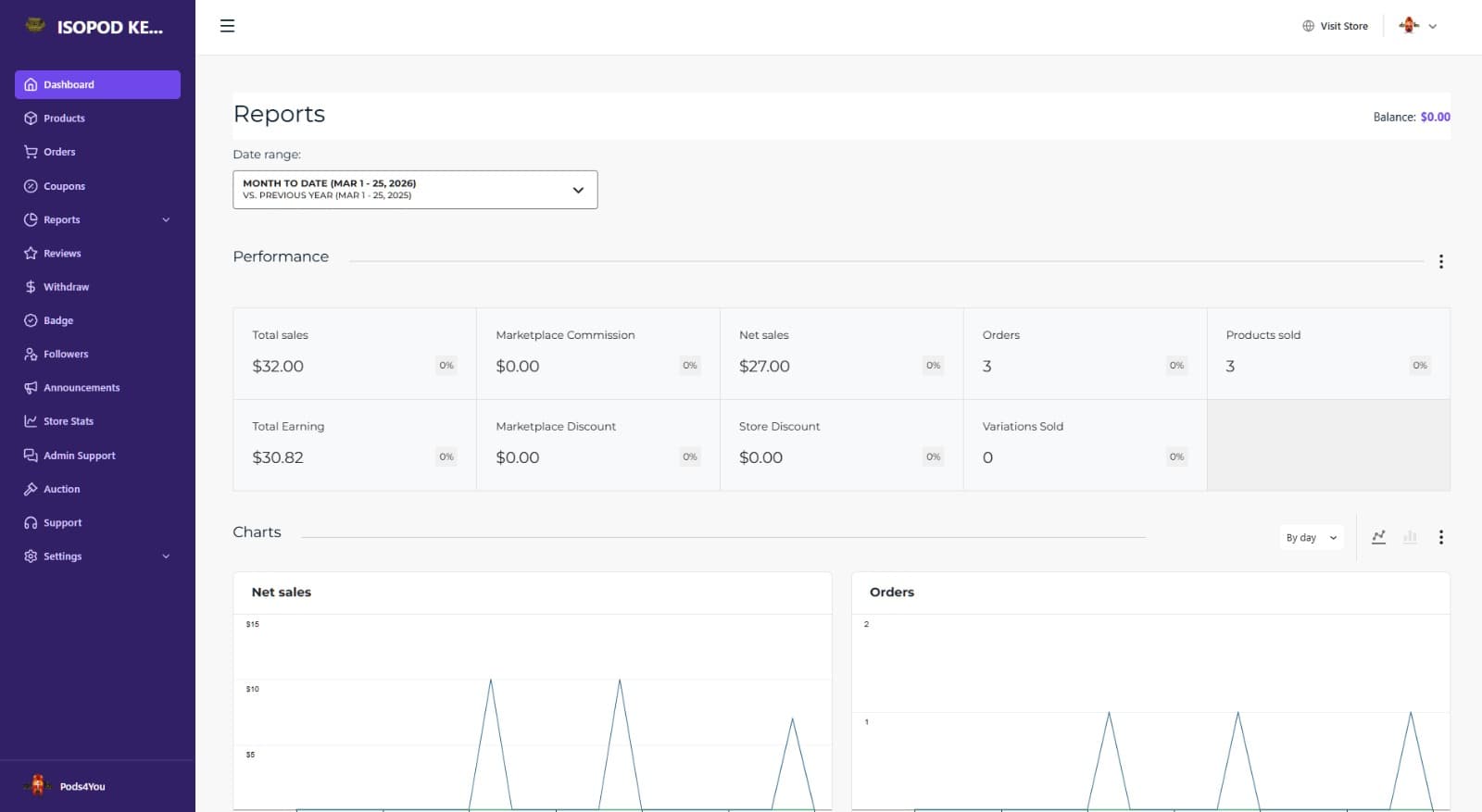Go to Reviews star icon
The width and height of the screenshot is (1482, 812).
coord(31,253)
